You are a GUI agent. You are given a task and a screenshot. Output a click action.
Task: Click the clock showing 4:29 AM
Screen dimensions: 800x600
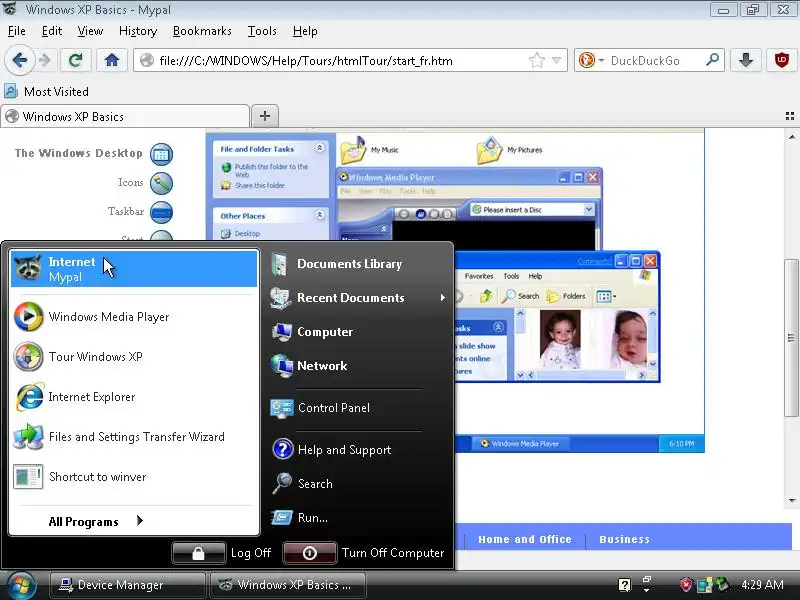point(762,585)
